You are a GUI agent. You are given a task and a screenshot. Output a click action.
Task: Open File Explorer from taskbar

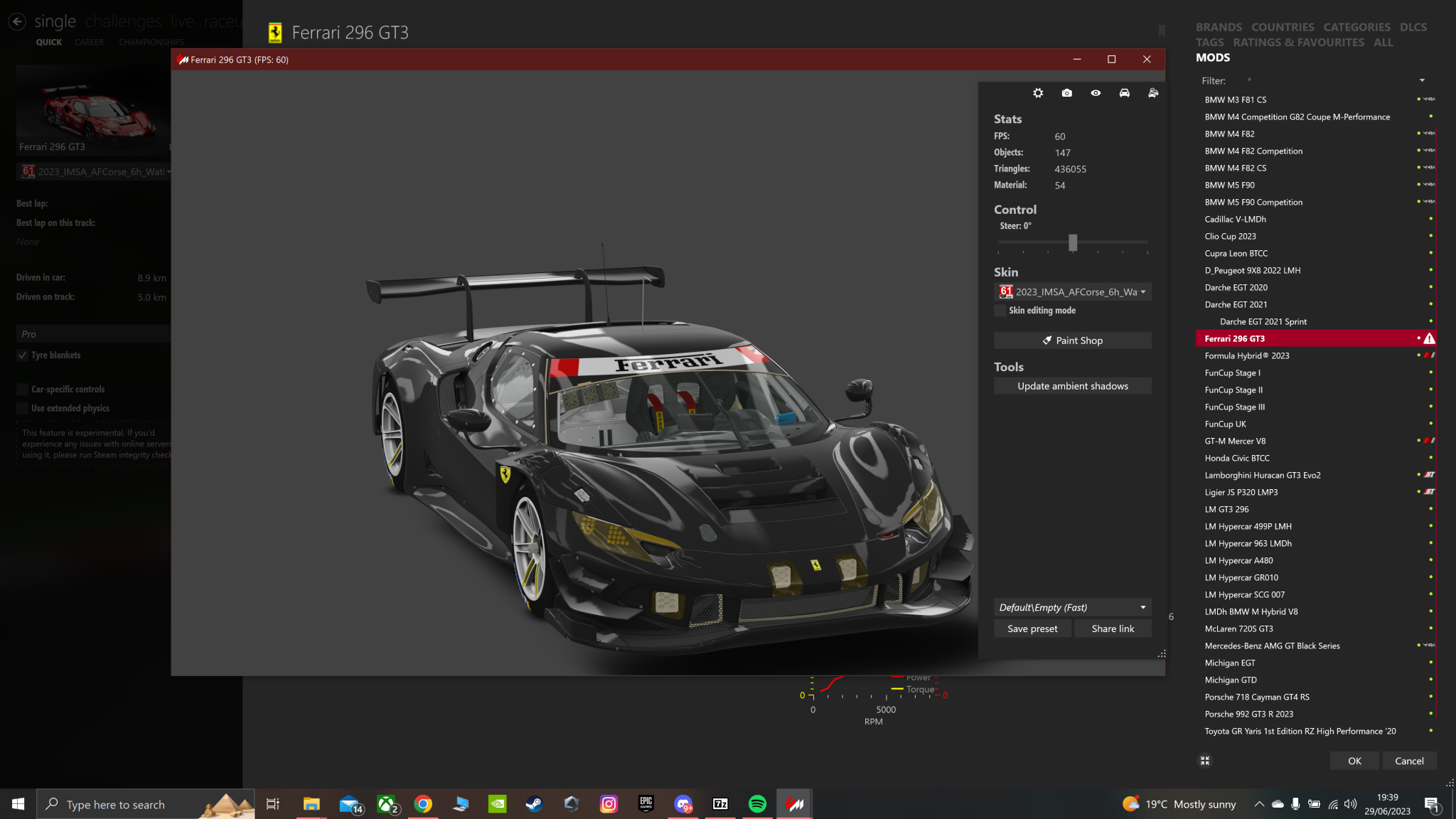tap(311, 804)
